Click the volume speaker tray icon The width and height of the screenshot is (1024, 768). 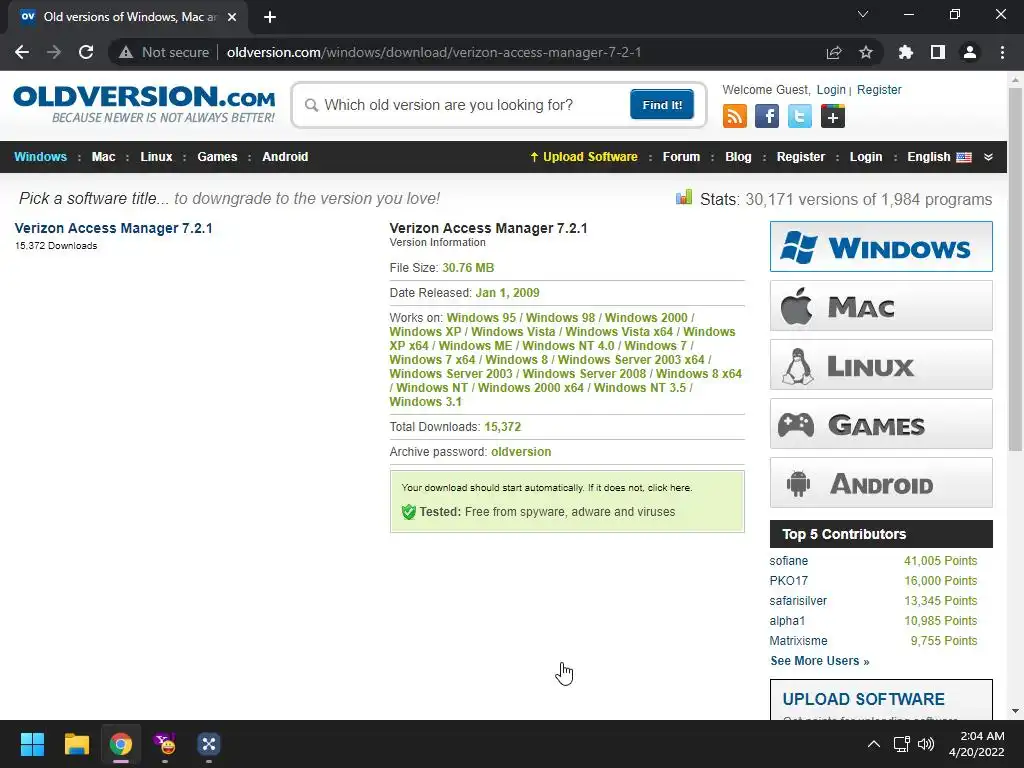[925, 744]
